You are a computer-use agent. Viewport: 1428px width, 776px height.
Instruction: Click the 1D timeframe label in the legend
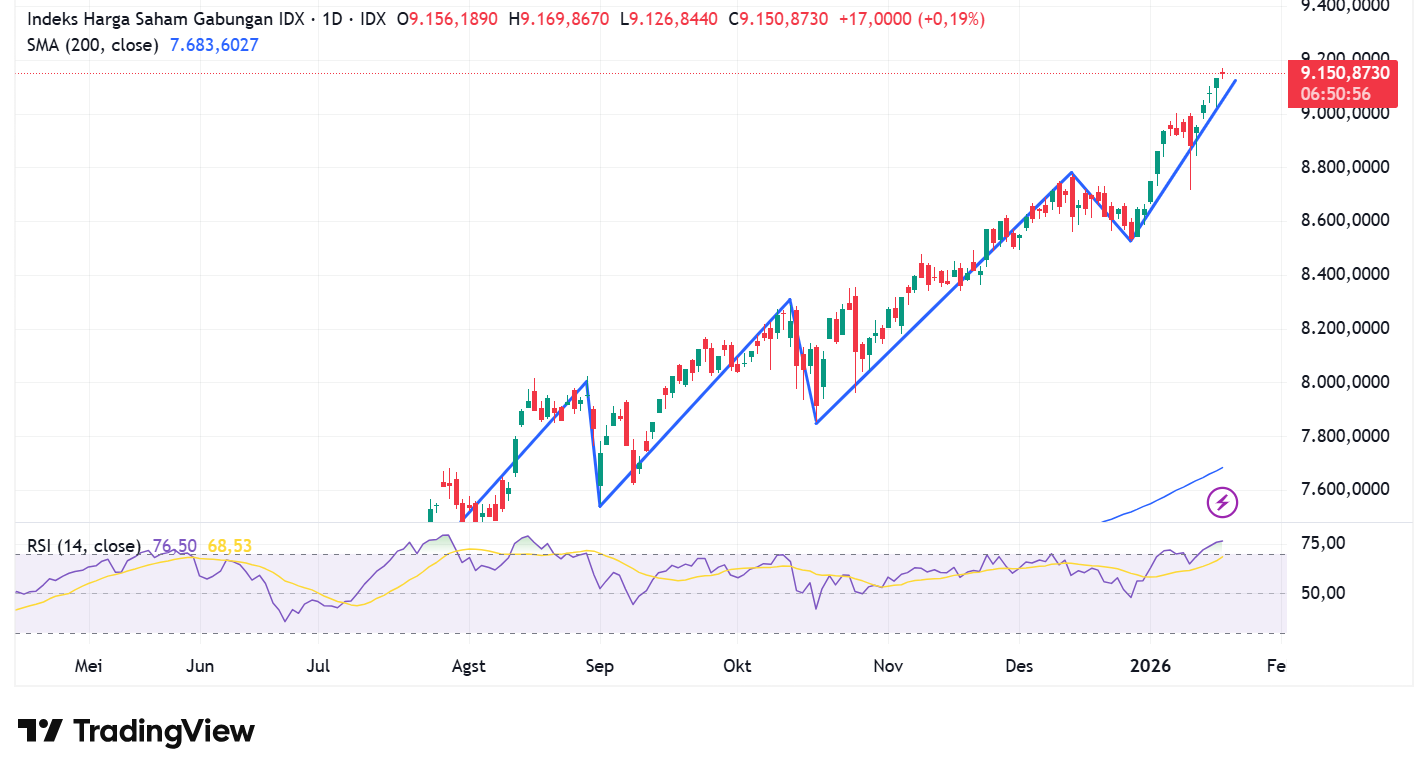333,18
